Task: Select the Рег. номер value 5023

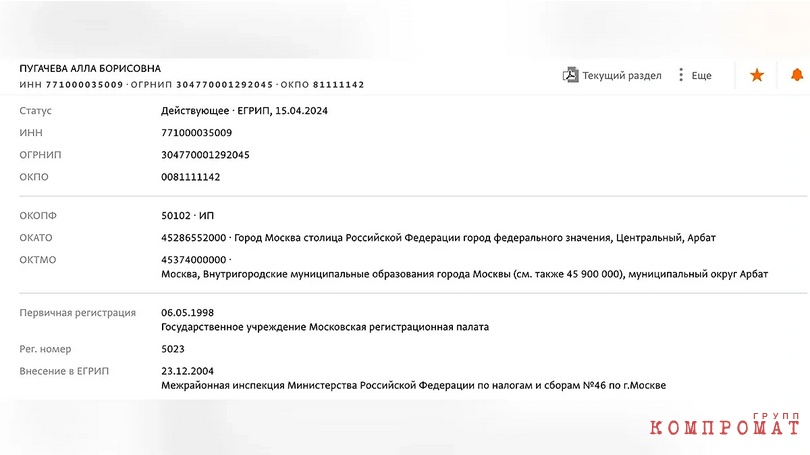Action: tap(173, 349)
